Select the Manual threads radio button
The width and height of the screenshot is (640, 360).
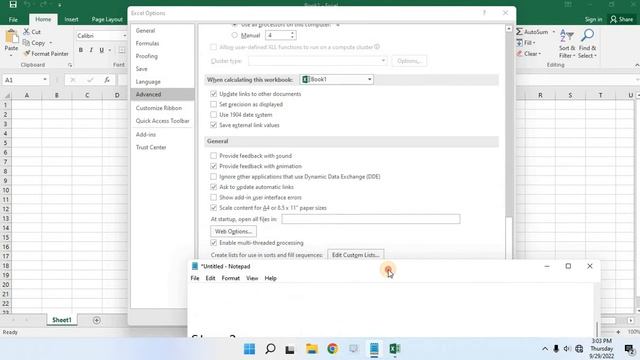click(235, 36)
